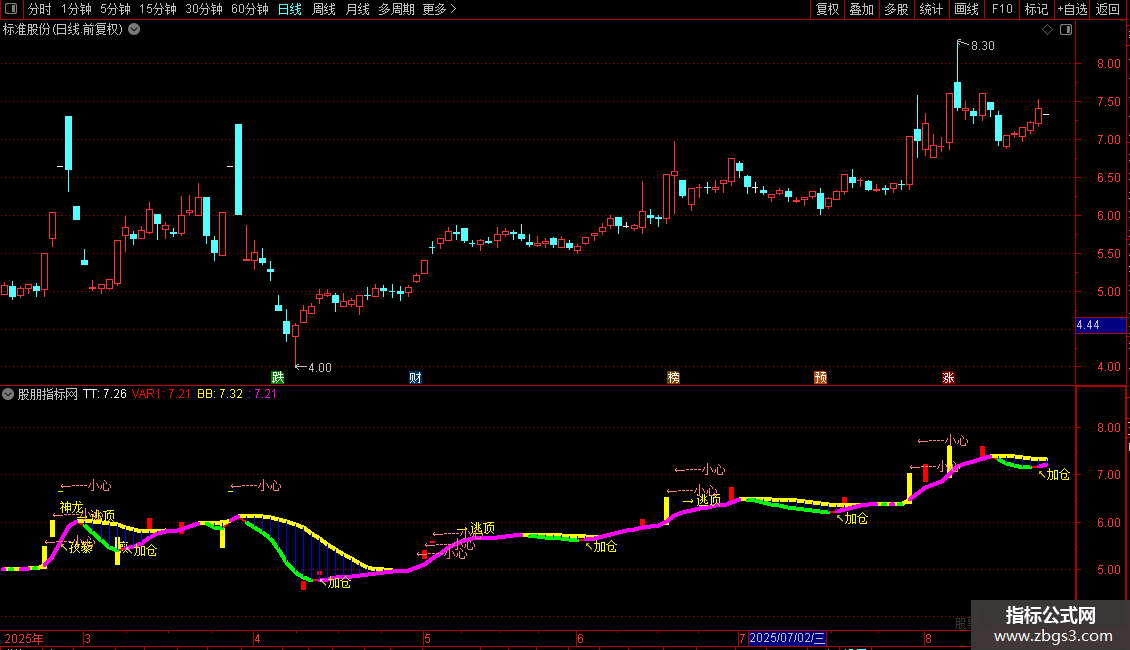Open F10 company info
The width and height of the screenshot is (1130, 650).
(1002, 9)
